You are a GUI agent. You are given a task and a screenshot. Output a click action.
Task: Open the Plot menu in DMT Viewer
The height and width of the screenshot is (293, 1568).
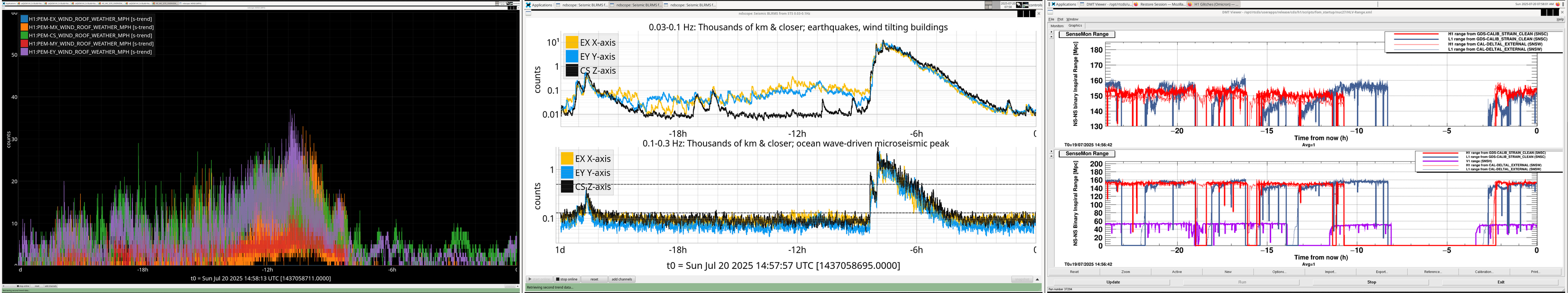tap(1060, 19)
